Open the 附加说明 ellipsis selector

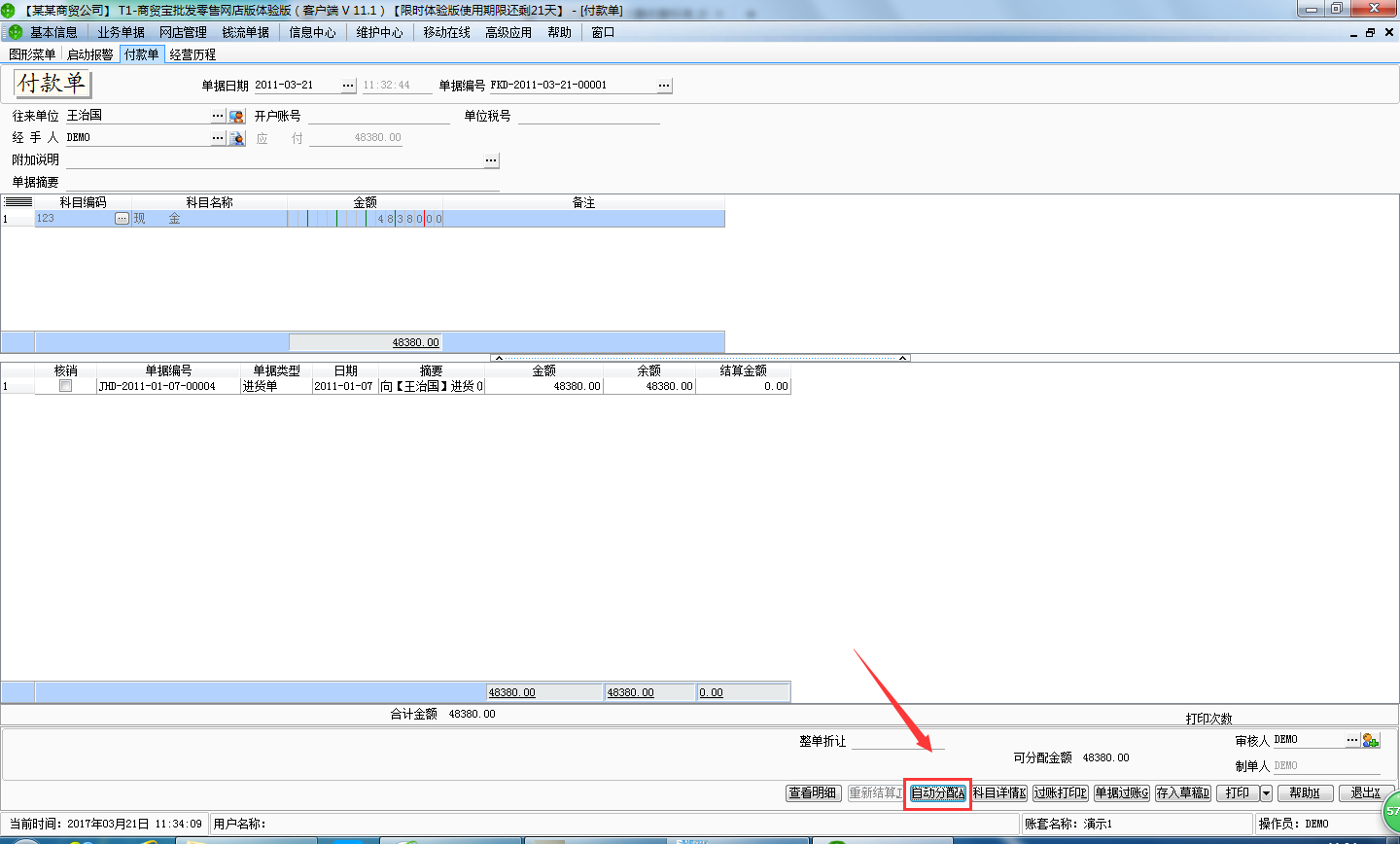click(x=491, y=160)
